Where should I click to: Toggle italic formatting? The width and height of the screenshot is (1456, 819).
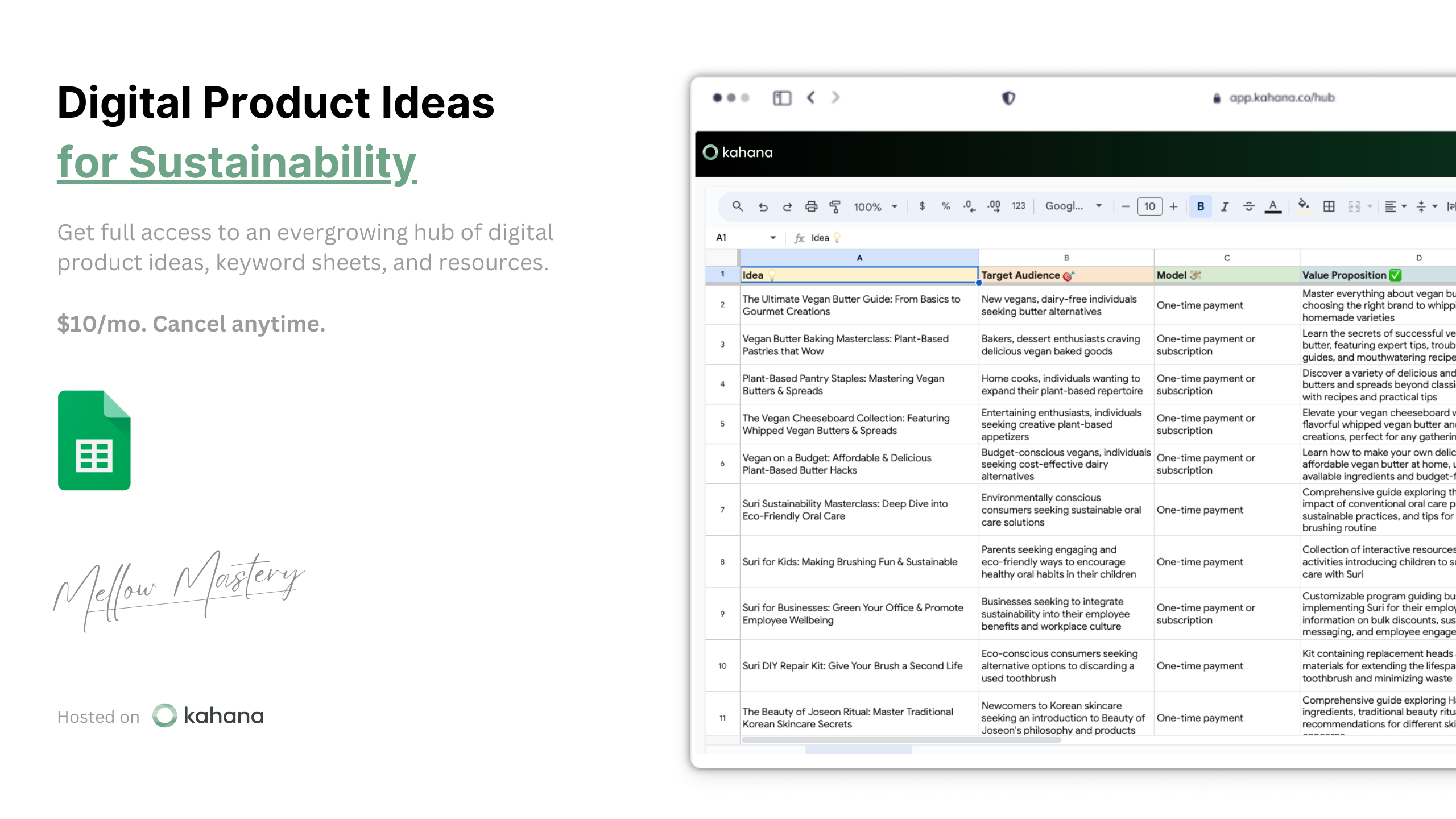[1225, 206]
